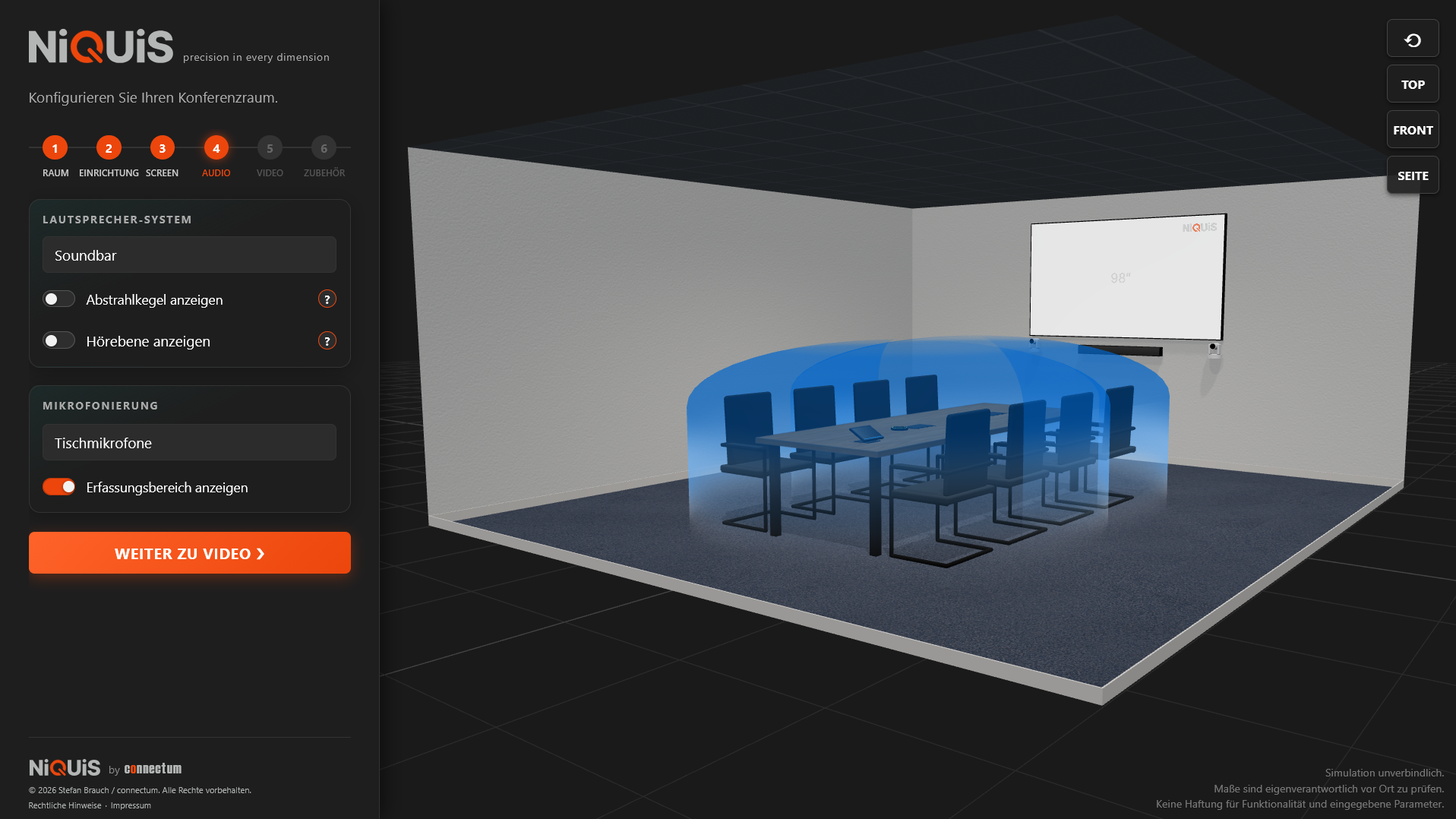
Task: Toggle Hörebene anzeigen switch
Action: tap(58, 341)
